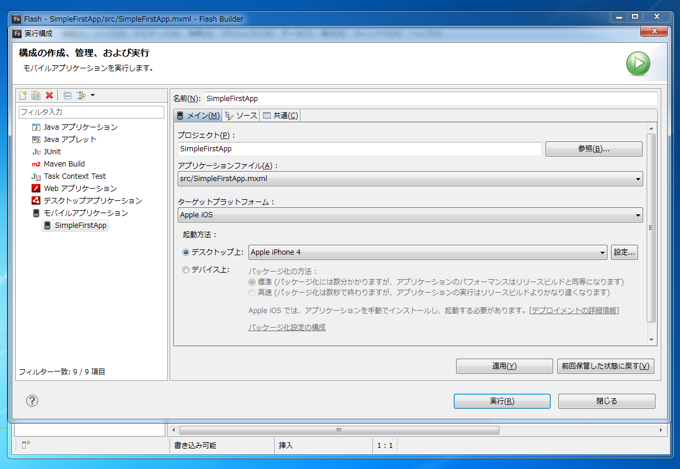This screenshot has width=680, height=469.
Task: Select the 高速 packaging radio option
Action: (x=252, y=293)
